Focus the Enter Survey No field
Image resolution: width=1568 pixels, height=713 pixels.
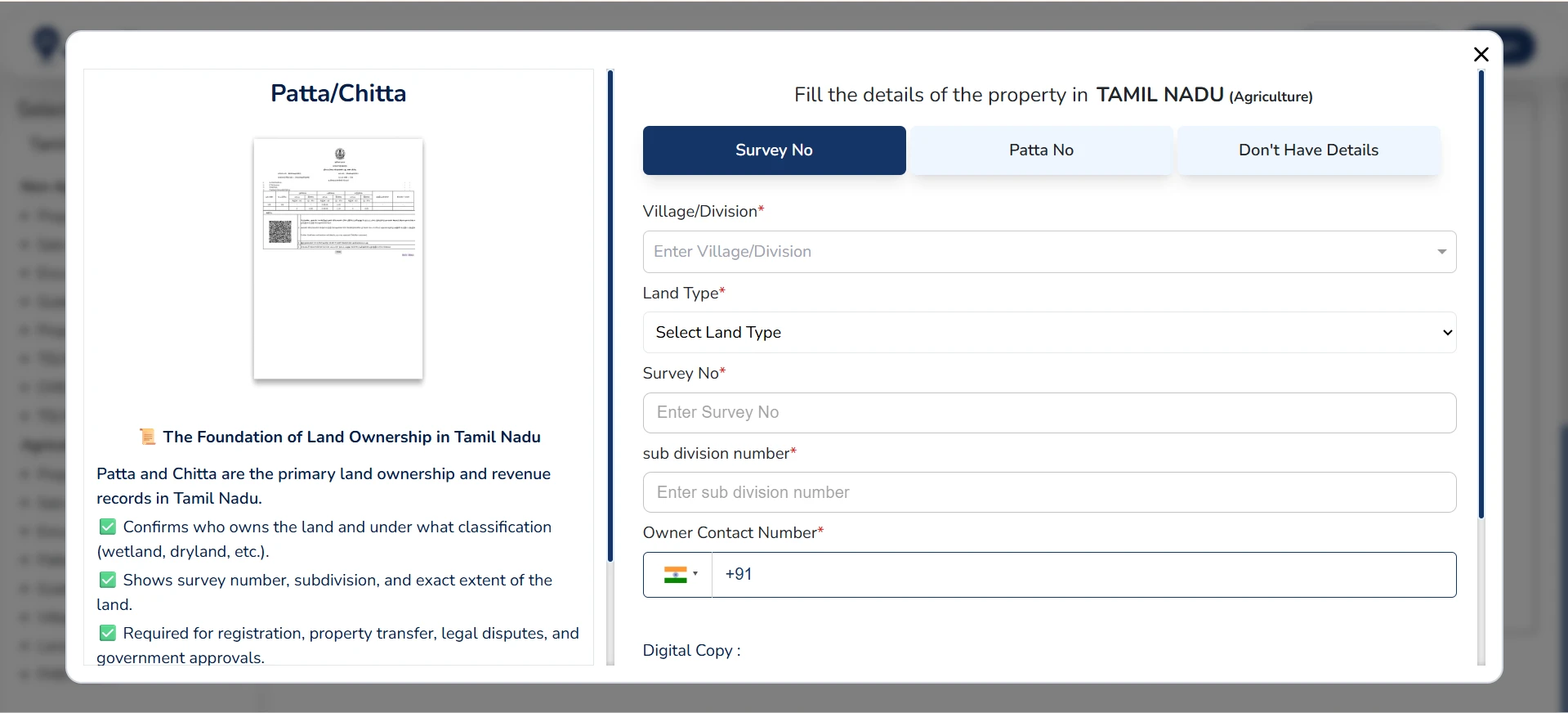click(1048, 413)
